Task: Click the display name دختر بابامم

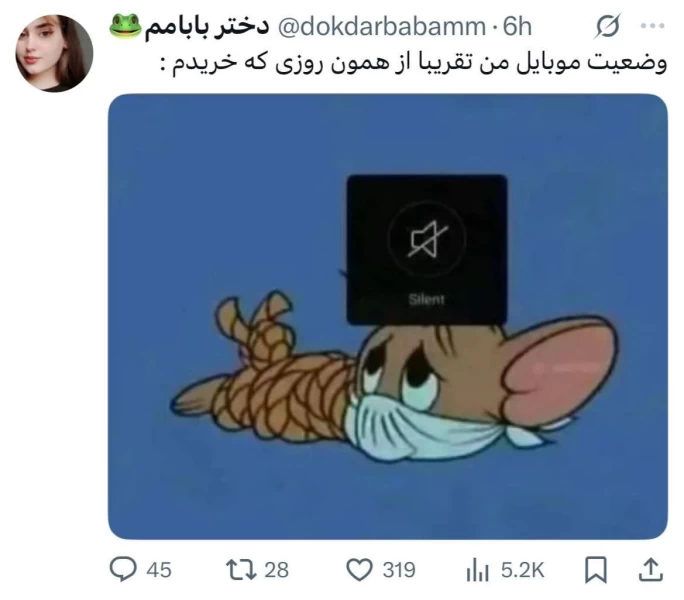Action: [206, 27]
